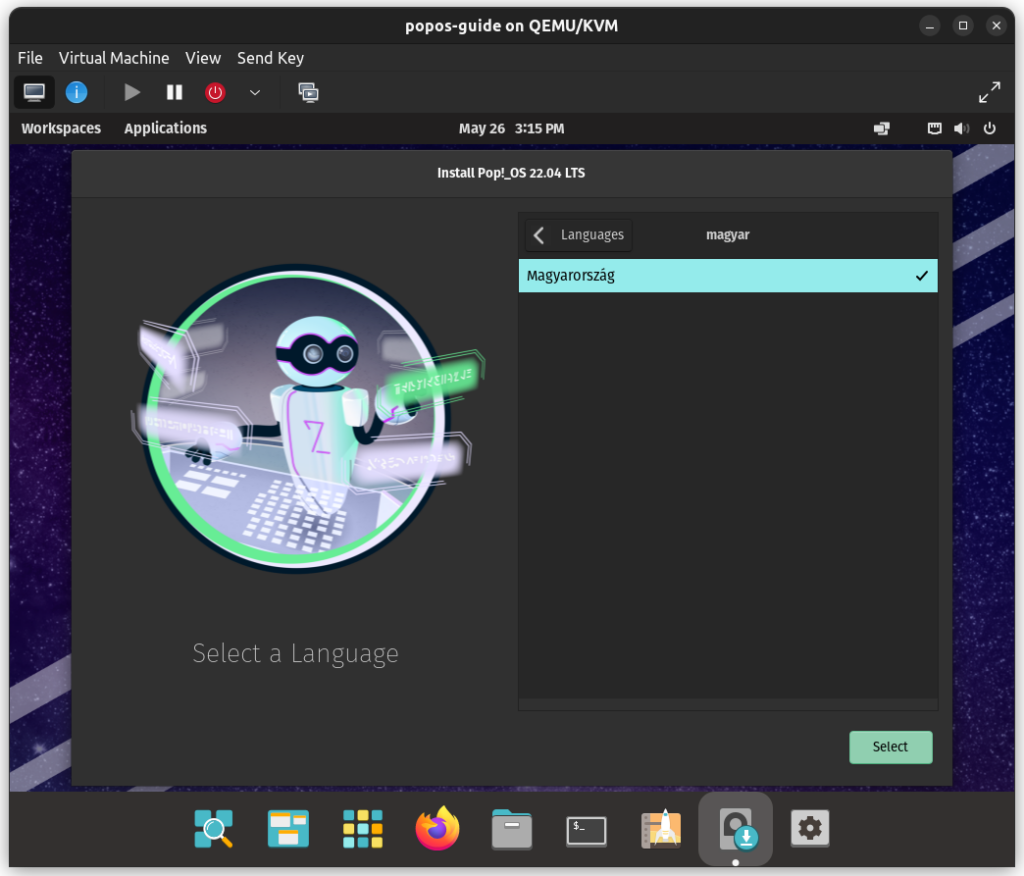Switch the viewer to fullscreen
This screenshot has width=1024, height=876.
(x=989, y=92)
